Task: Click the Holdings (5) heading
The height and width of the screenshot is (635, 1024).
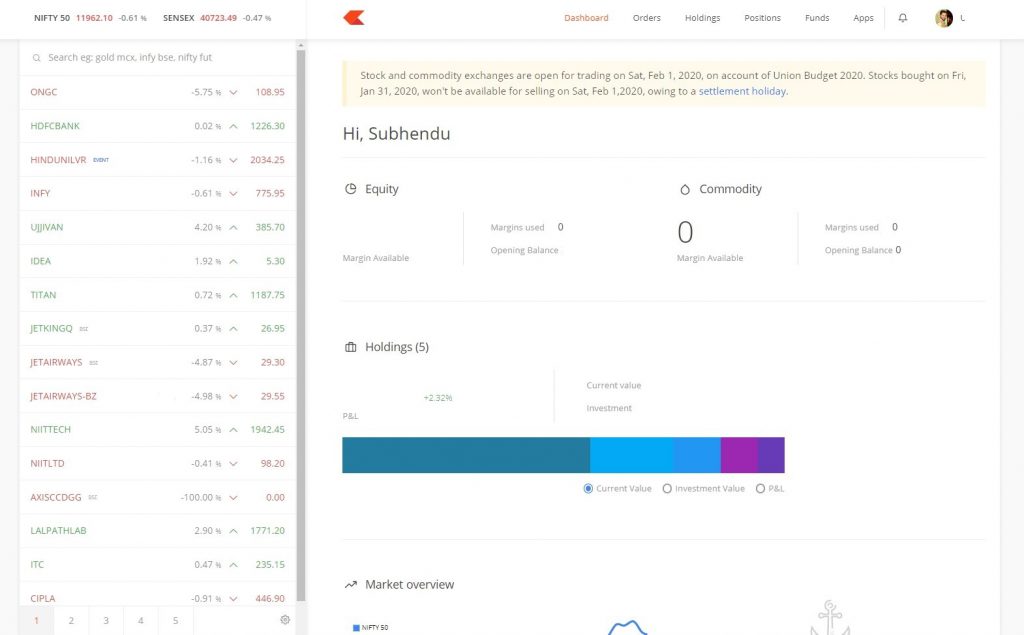Action: tap(397, 347)
